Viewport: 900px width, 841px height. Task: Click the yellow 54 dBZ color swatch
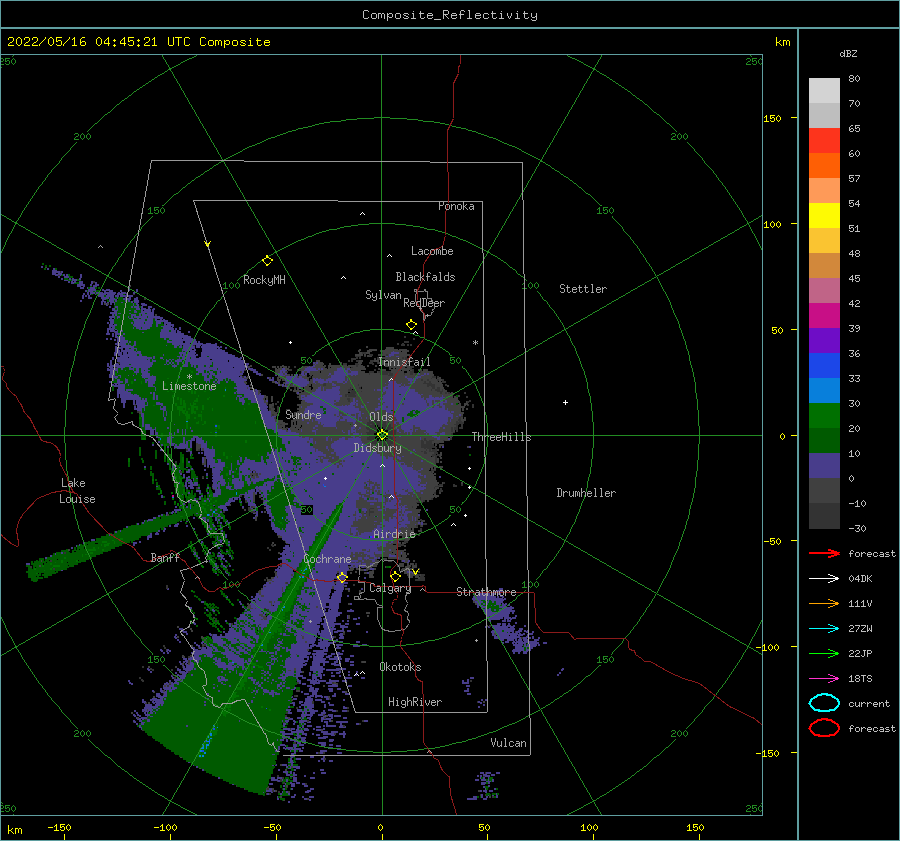824,215
